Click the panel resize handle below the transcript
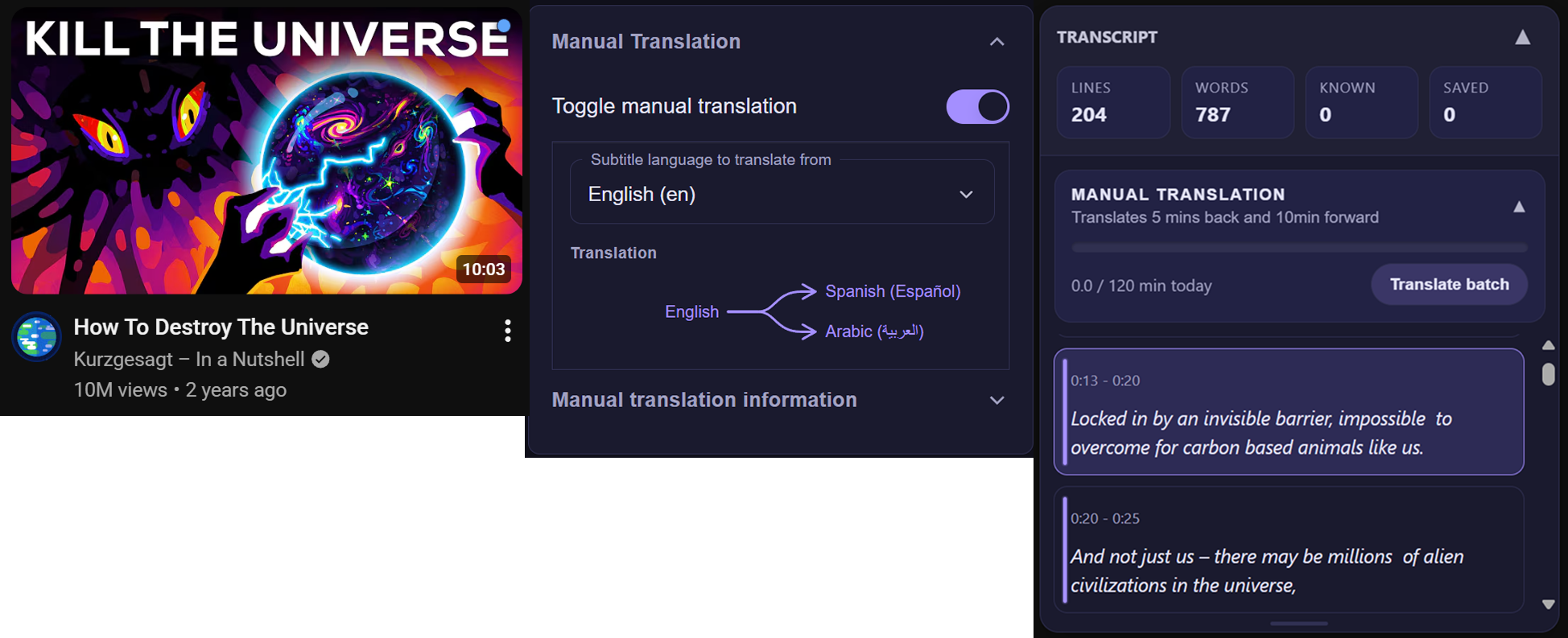Screen dimensions: 1568x638 (1298, 623)
